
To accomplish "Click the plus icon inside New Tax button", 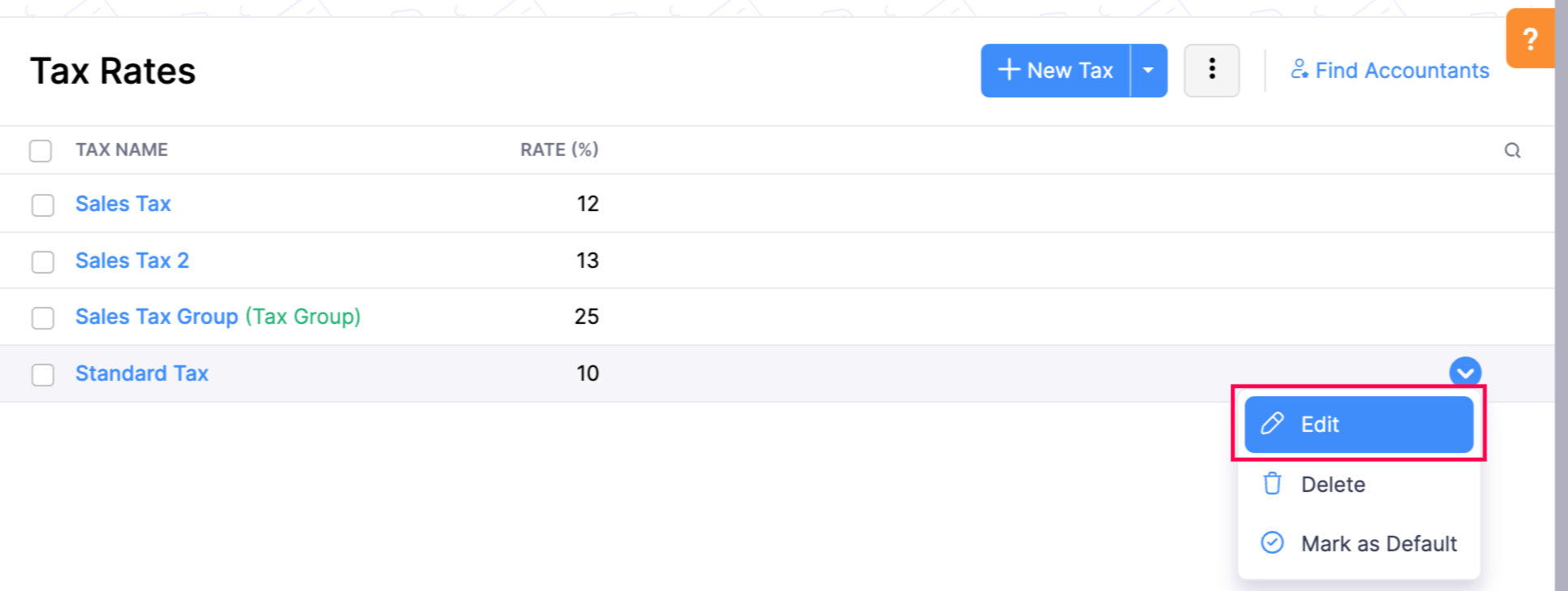I will [1009, 70].
